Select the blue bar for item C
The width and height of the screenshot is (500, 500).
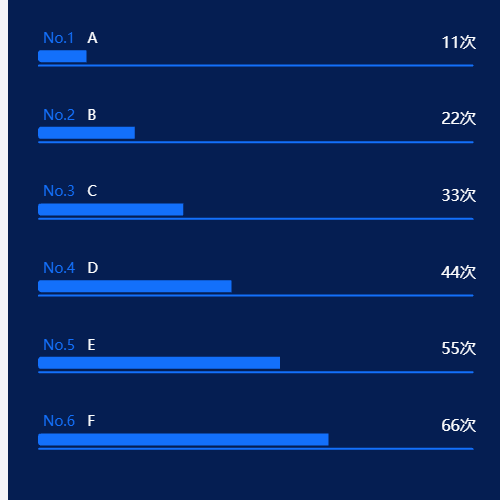click(111, 210)
